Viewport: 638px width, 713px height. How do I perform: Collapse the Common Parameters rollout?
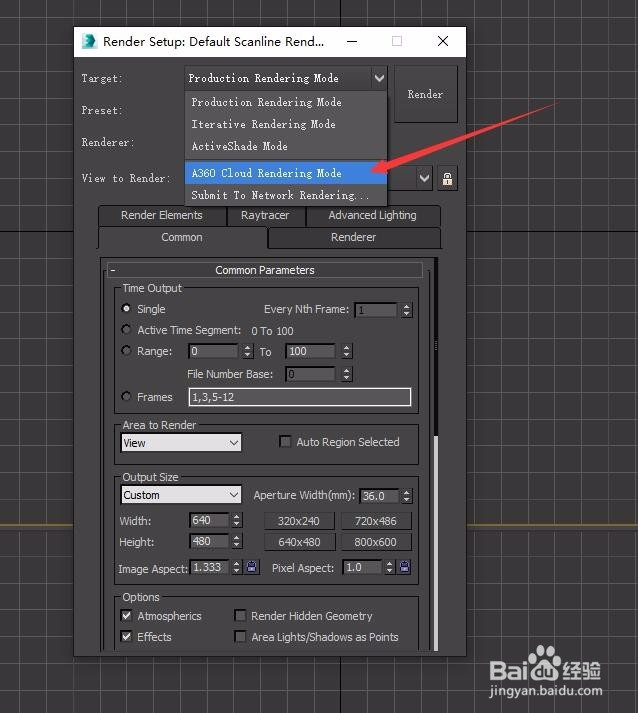point(265,270)
